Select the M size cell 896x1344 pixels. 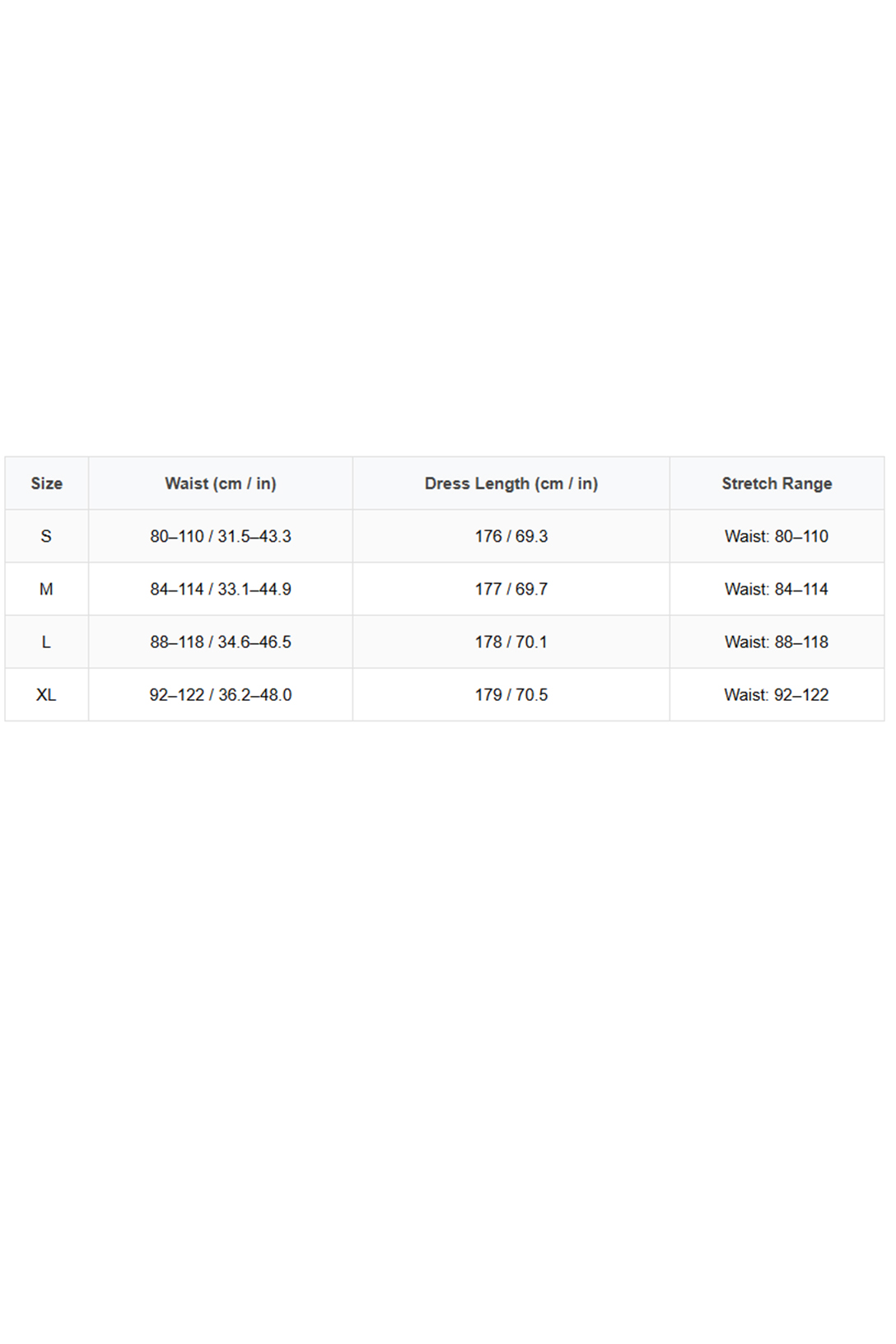46,589
